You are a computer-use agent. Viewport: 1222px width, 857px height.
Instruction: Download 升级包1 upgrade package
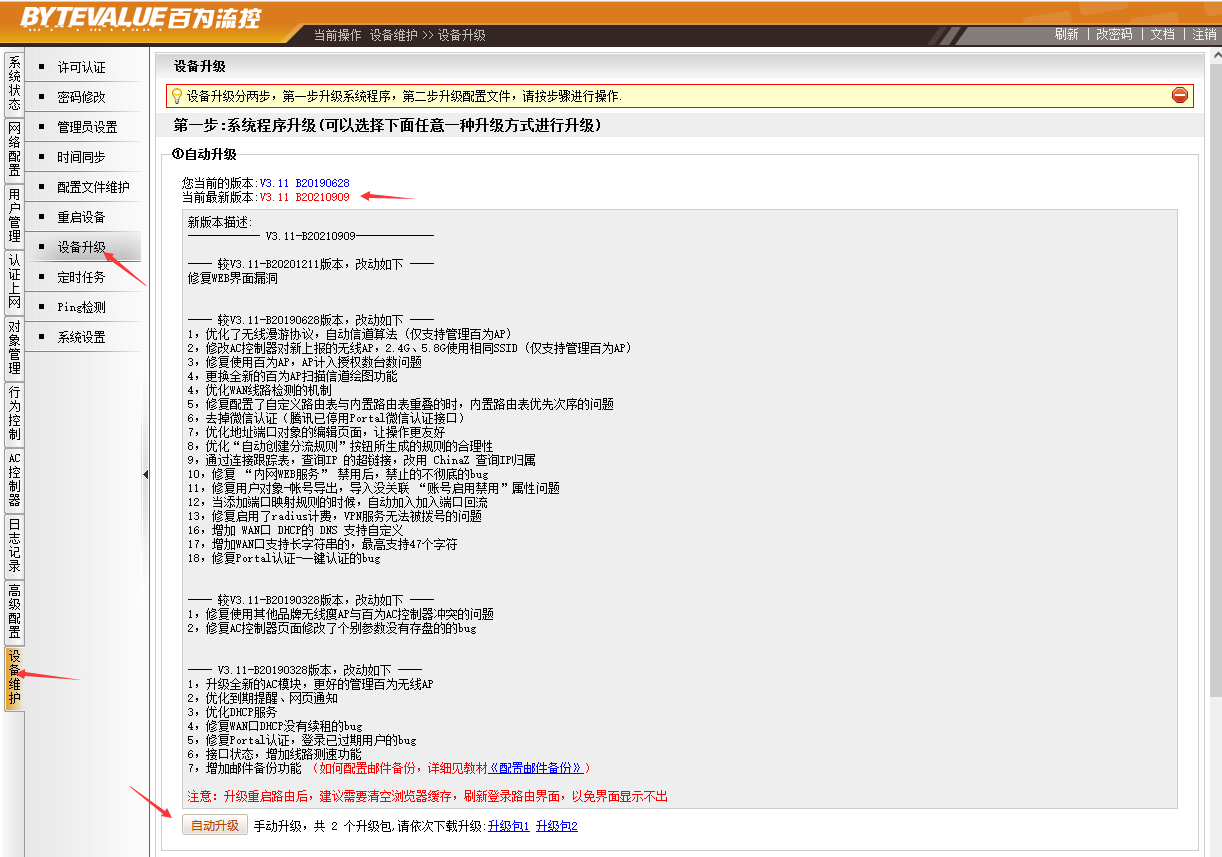tap(508, 826)
